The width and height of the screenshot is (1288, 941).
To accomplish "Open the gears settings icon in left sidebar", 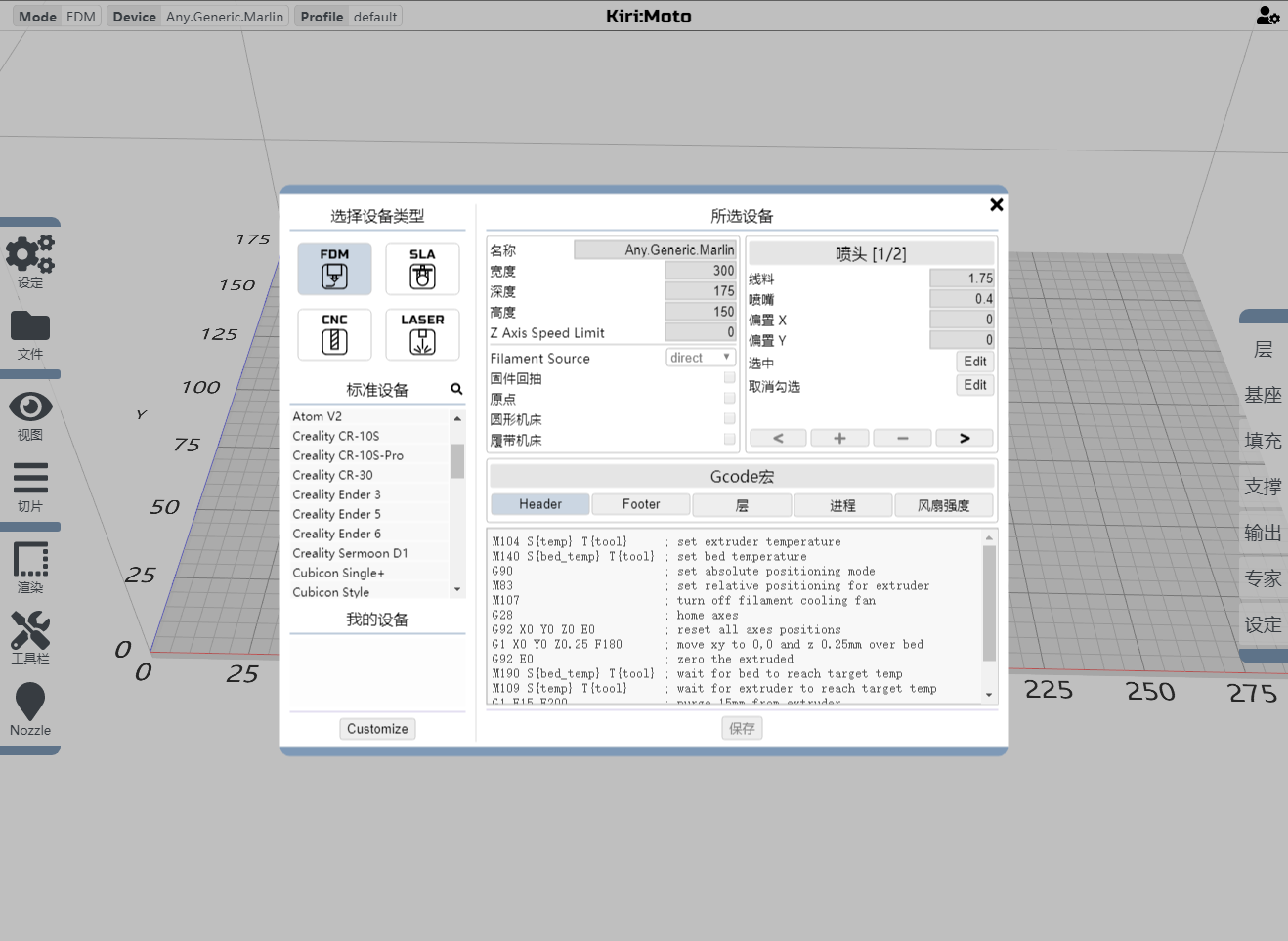I will pos(30,255).
